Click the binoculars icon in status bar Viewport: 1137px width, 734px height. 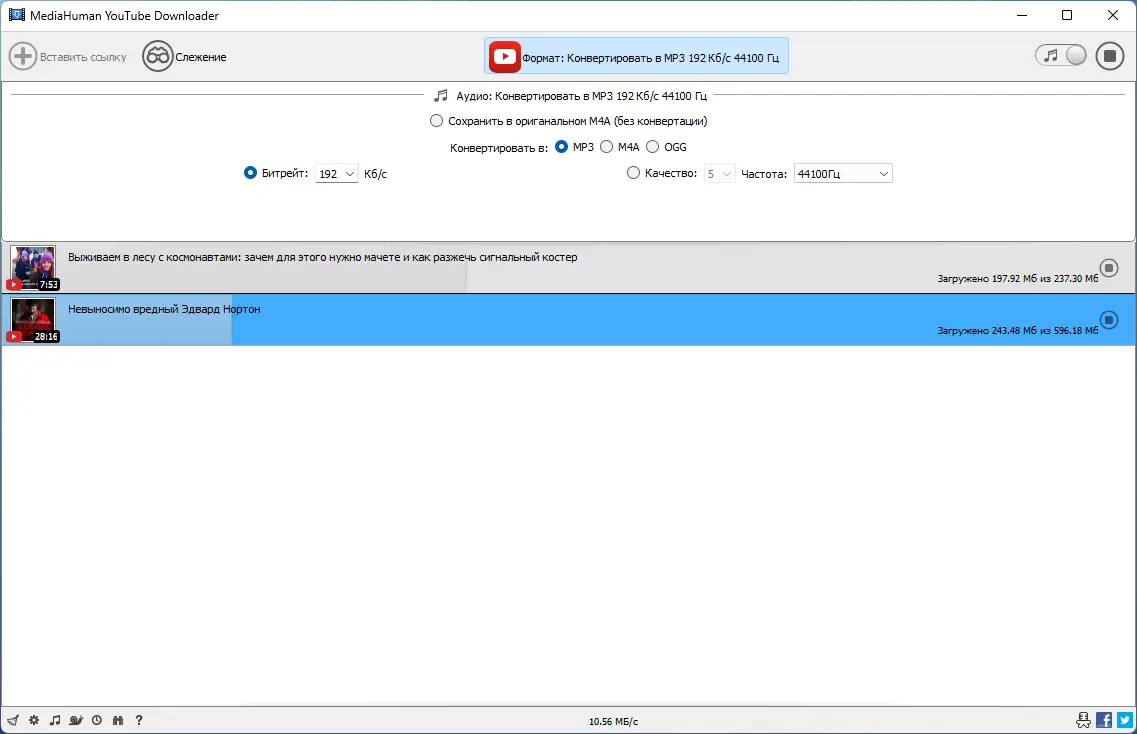coord(117,720)
